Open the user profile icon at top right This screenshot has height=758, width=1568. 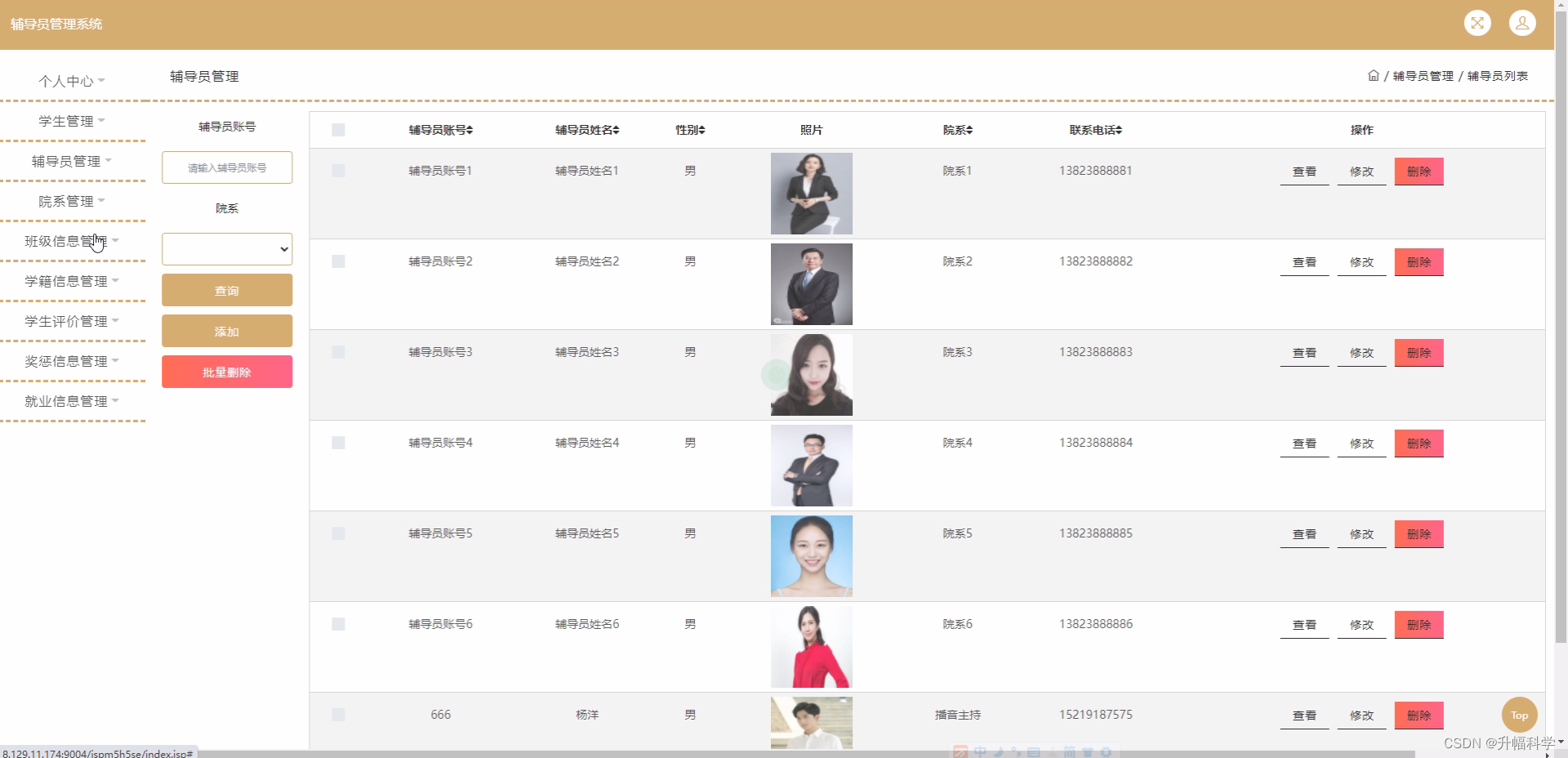point(1522,23)
